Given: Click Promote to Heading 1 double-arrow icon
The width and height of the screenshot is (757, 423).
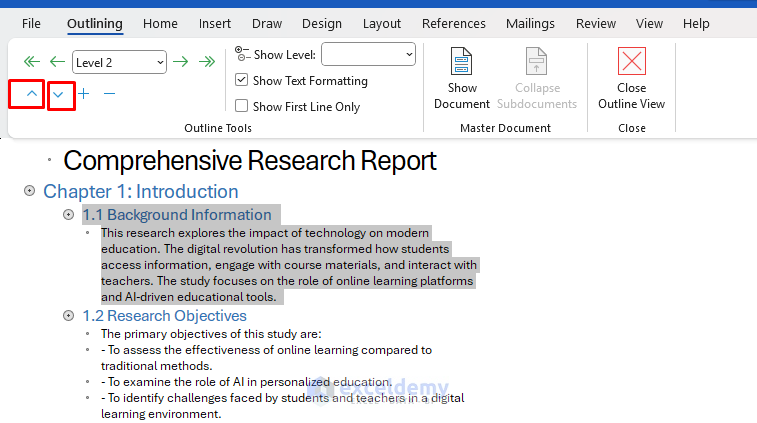Looking at the screenshot, I should tap(31, 62).
